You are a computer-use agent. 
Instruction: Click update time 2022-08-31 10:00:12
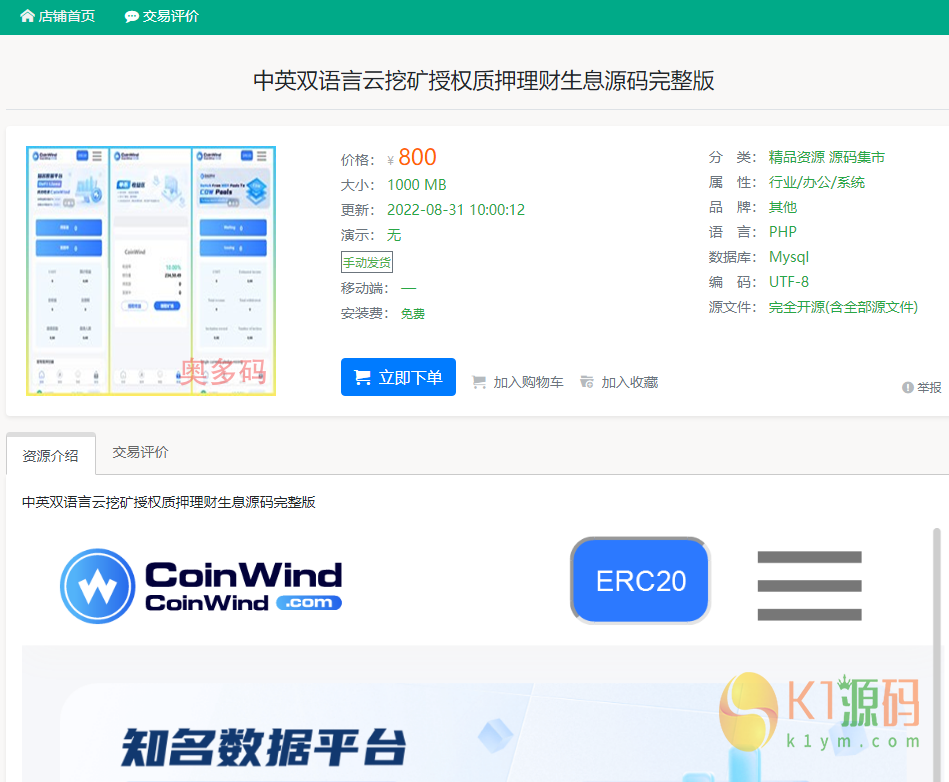click(x=456, y=210)
